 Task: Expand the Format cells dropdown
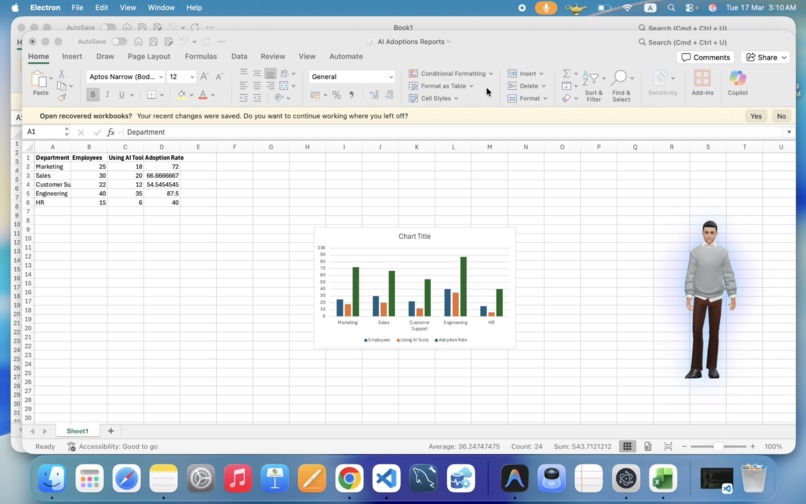(x=527, y=98)
